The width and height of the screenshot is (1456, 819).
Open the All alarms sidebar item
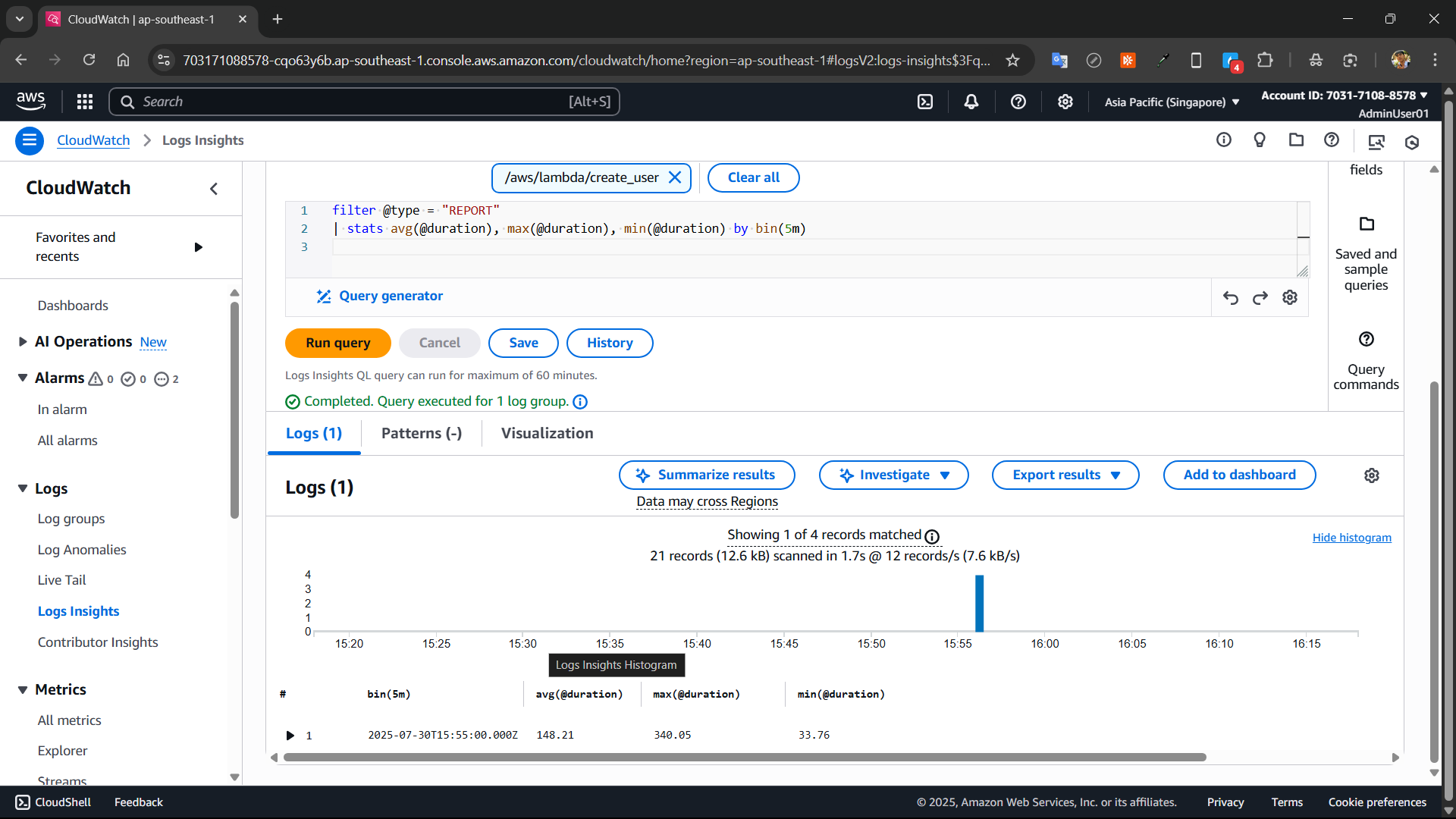pos(67,441)
